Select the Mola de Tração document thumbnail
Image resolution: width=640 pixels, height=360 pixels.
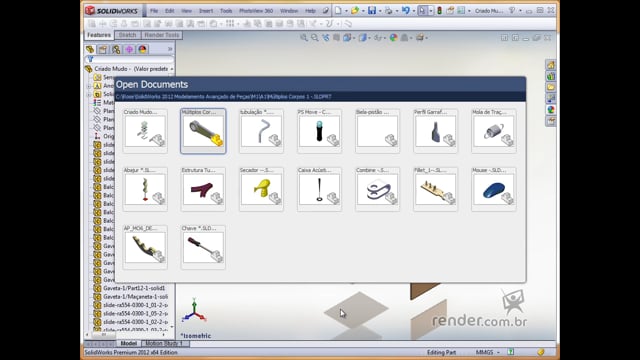[493, 131]
